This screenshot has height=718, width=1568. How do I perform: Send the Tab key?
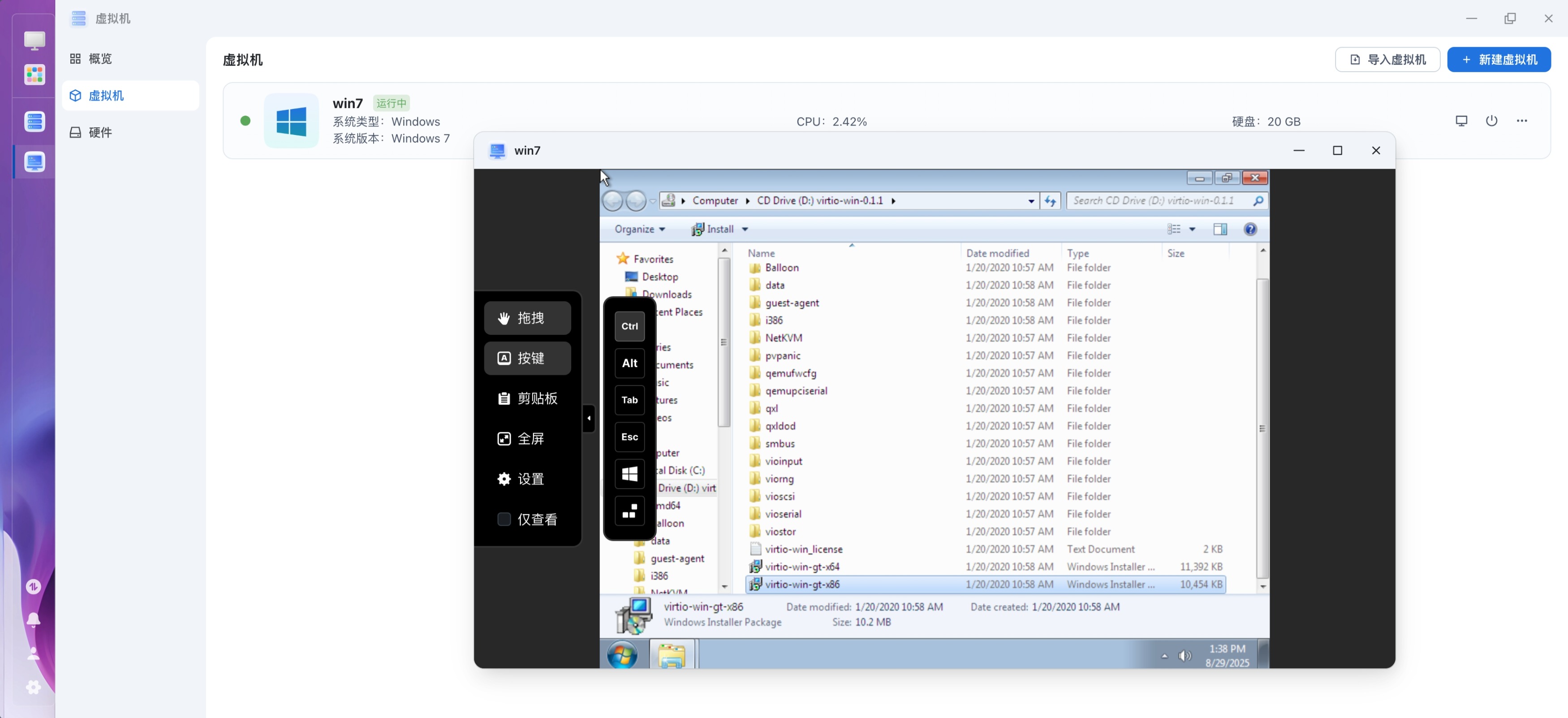(629, 400)
